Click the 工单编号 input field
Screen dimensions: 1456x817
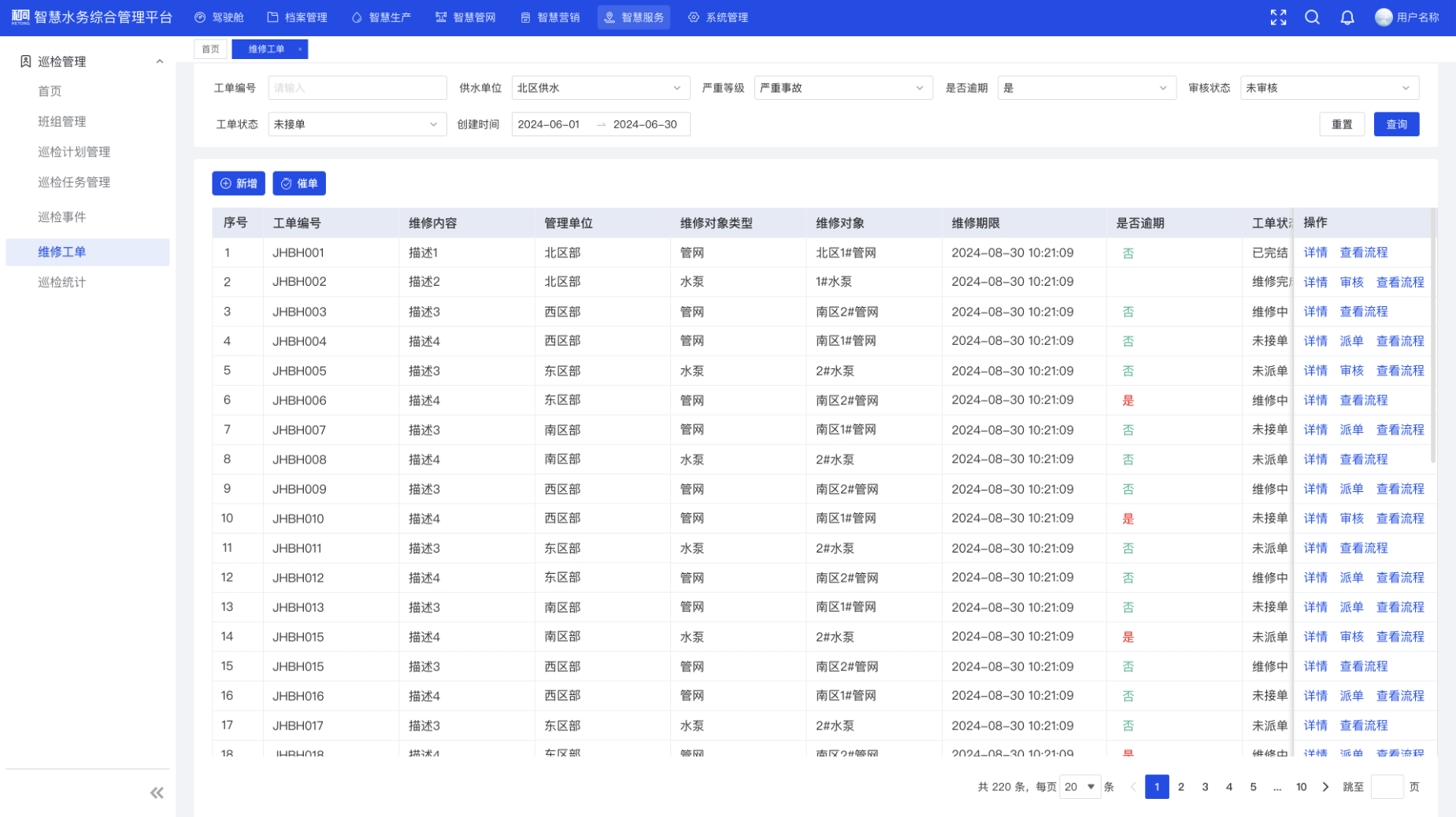click(357, 87)
